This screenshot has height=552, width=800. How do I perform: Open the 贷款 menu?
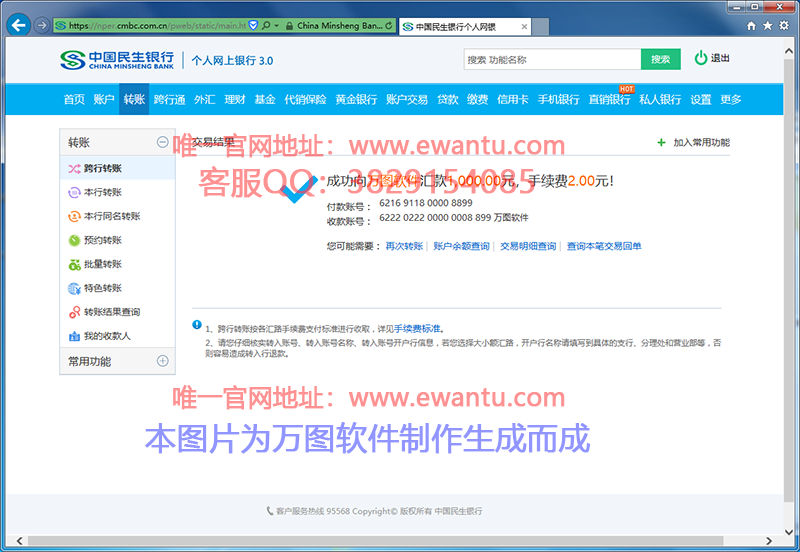pyautogui.click(x=447, y=99)
